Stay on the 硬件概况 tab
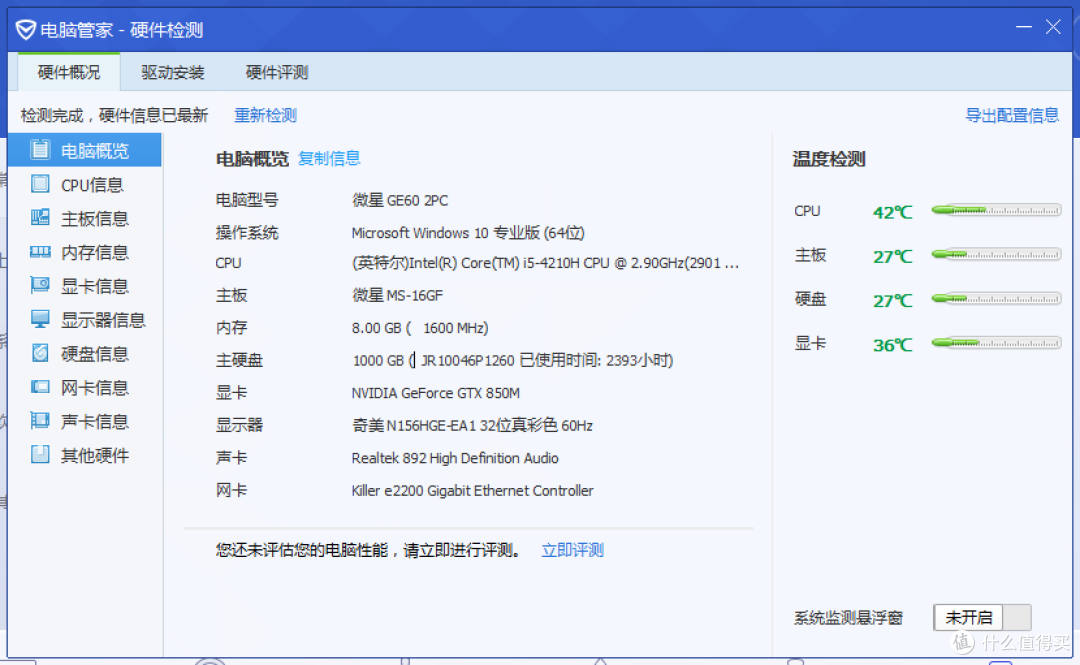 click(68, 72)
